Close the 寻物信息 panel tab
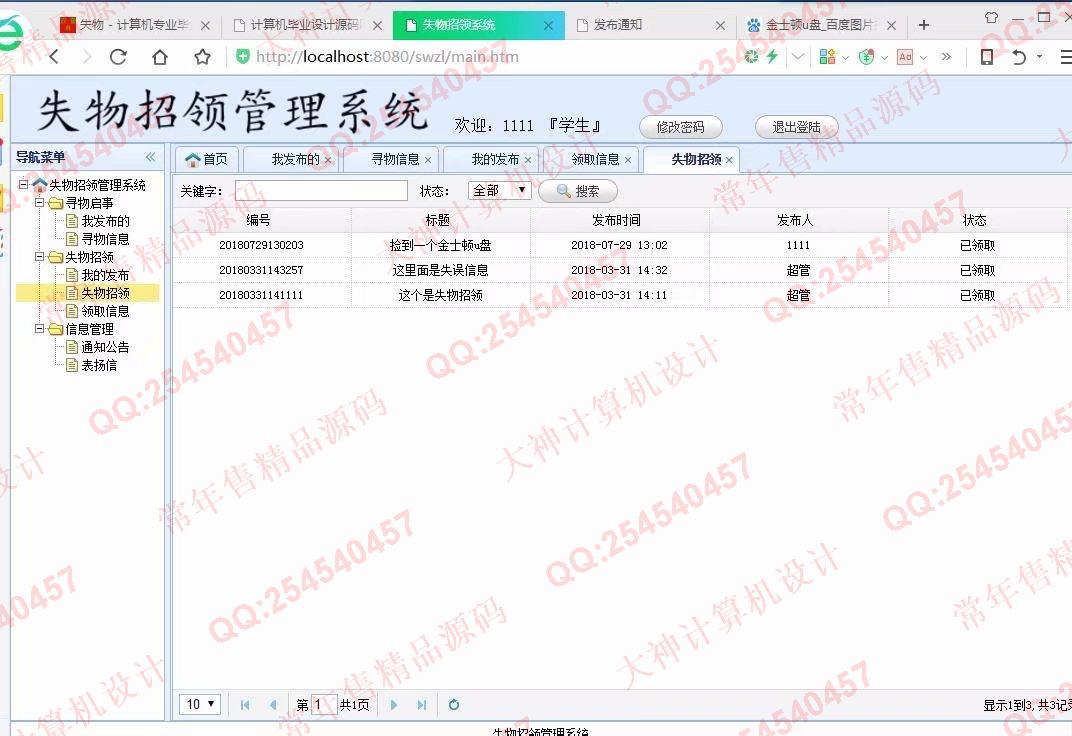 pos(428,160)
